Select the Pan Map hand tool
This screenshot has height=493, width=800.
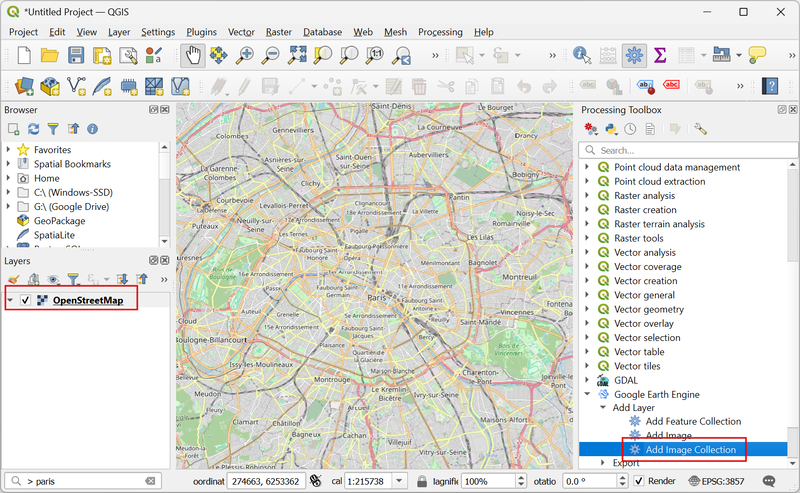click(194, 56)
